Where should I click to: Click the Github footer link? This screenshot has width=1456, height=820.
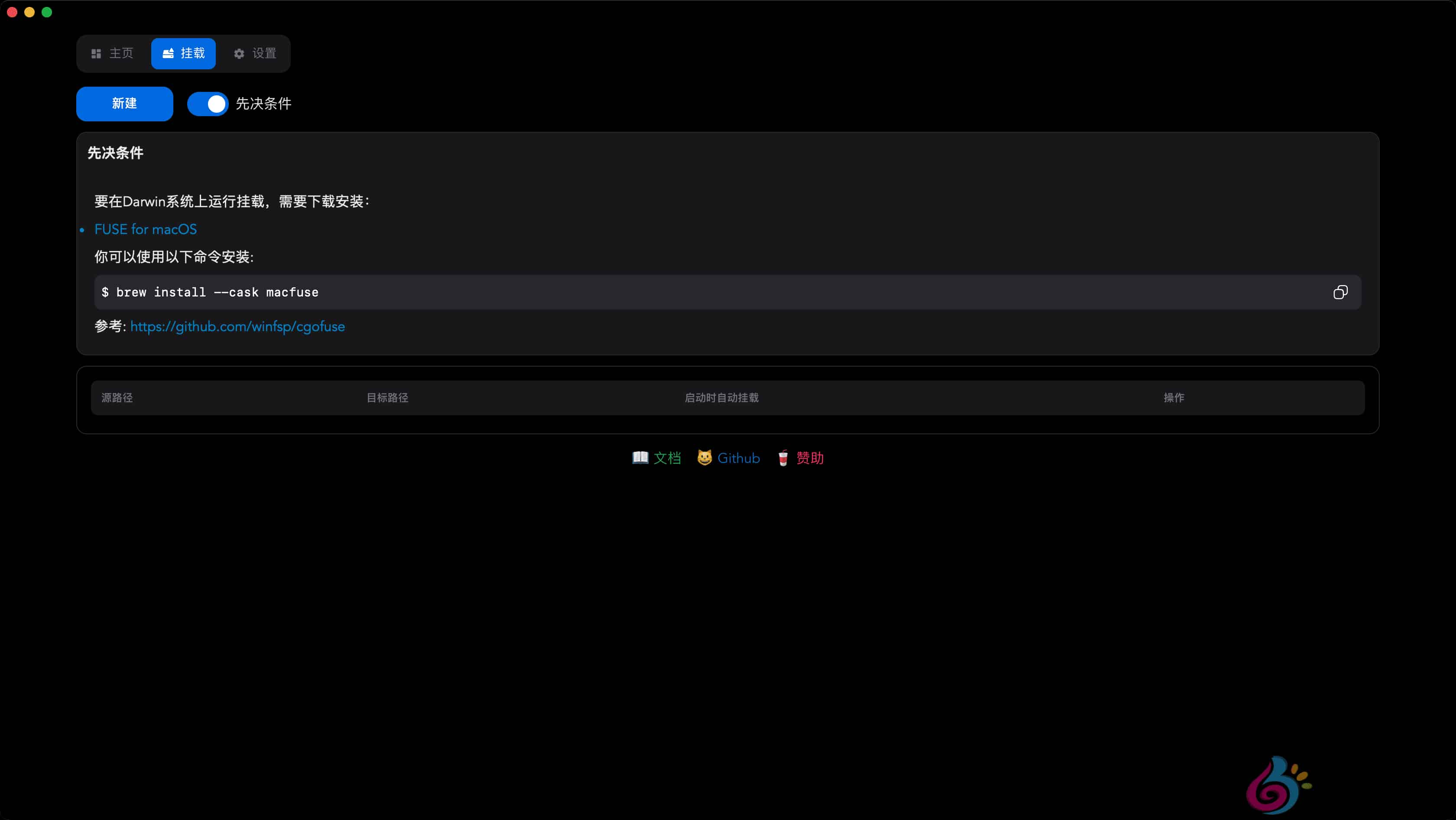738,458
